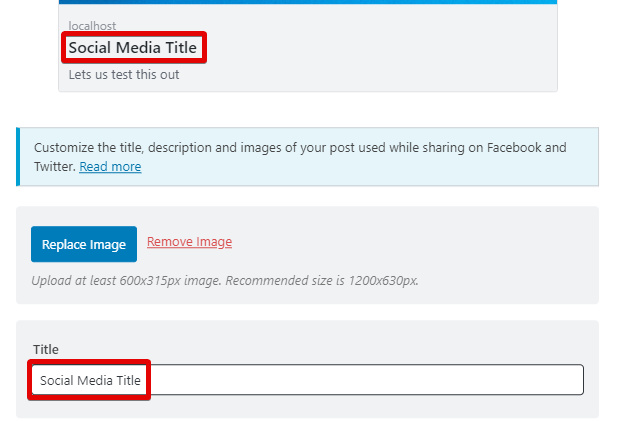
Task: Click the Remove Image link
Action: 189,242
